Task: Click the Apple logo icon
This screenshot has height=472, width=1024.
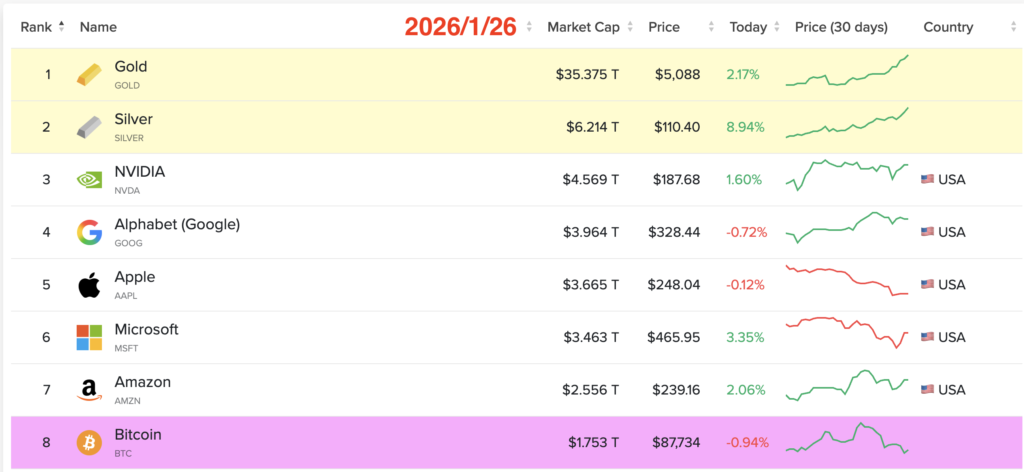Action: click(89, 286)
